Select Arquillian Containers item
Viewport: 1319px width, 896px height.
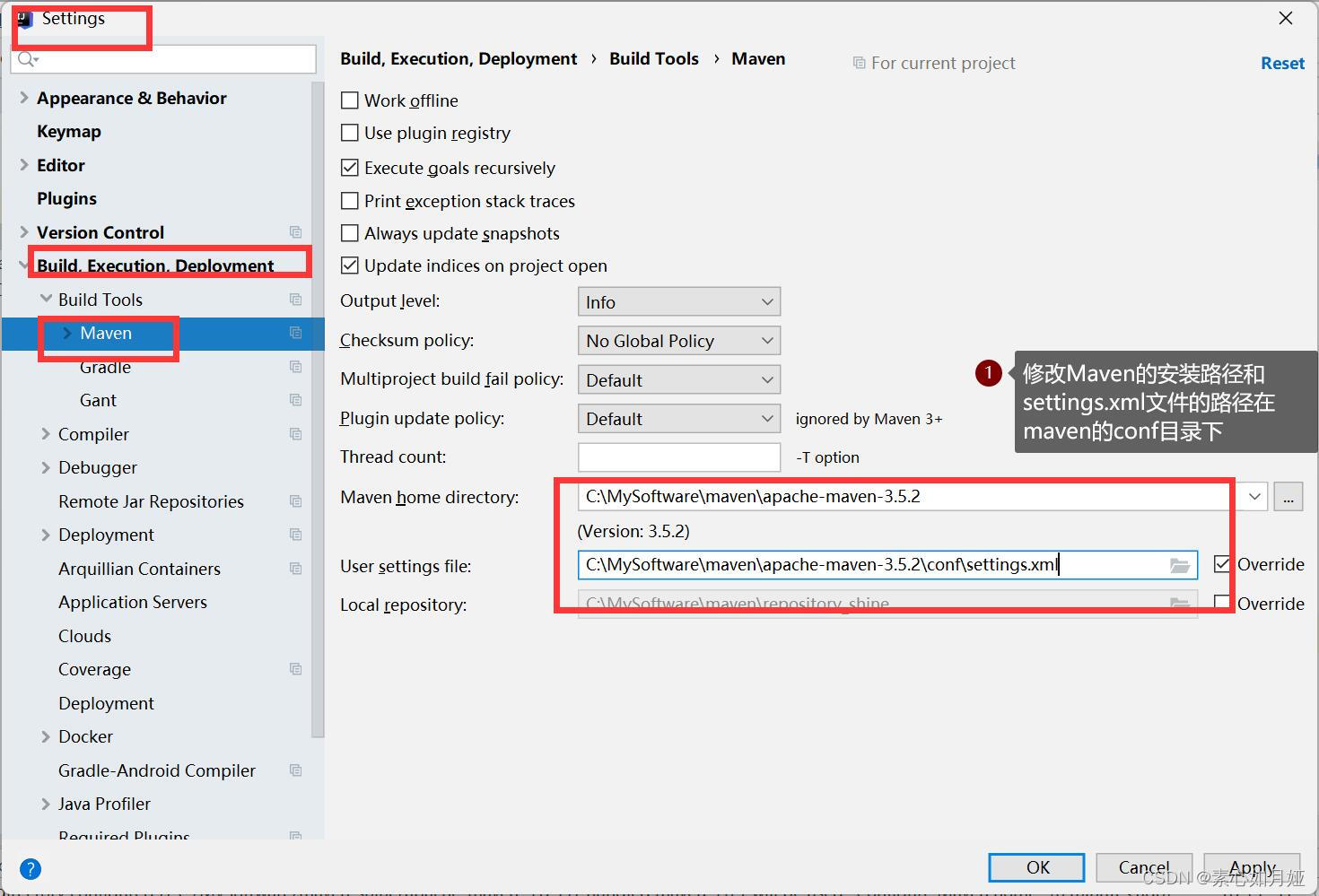139,569
